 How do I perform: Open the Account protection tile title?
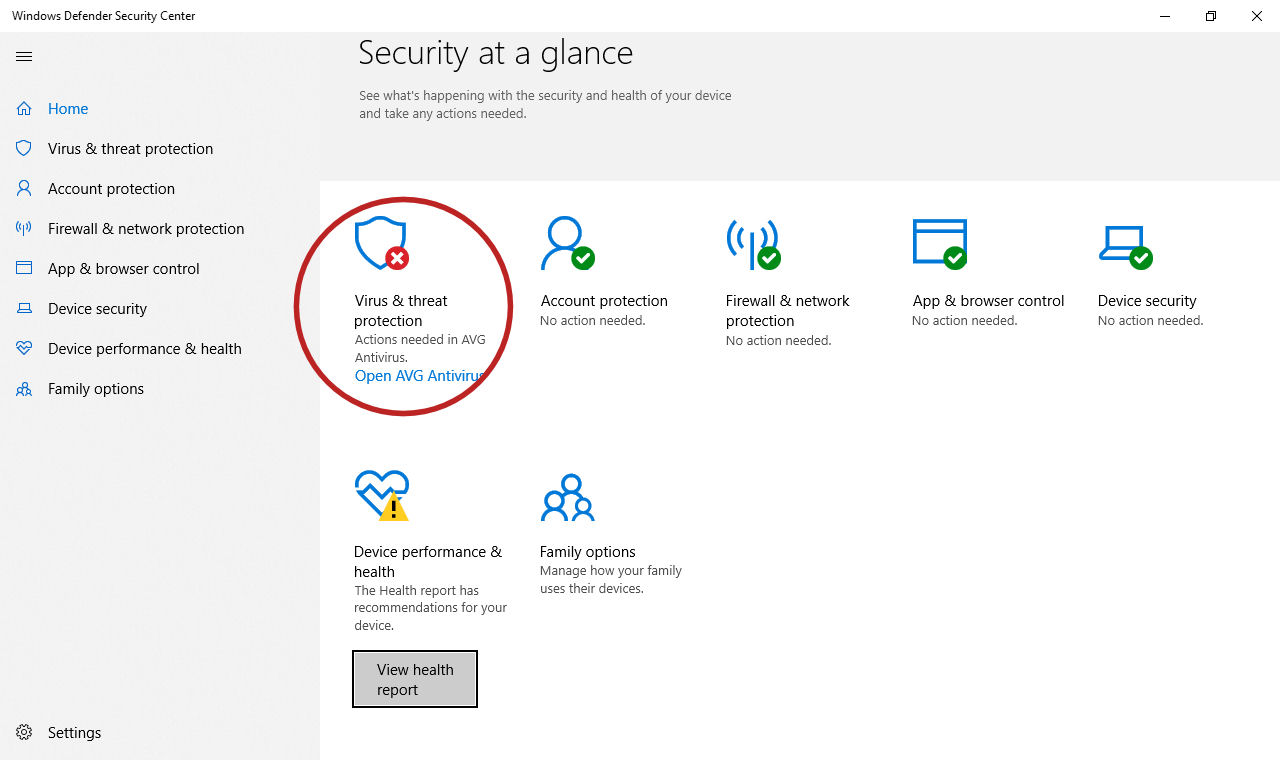(x=604, y=300)
